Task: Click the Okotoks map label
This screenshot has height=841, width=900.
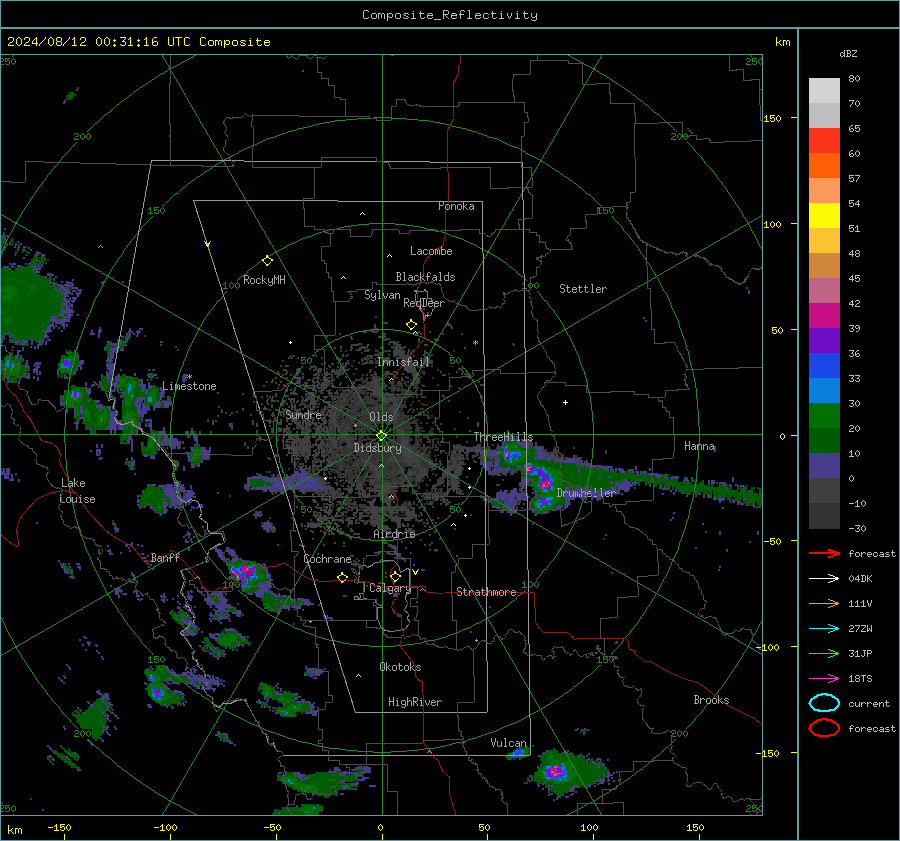Action: click(400, 667)
